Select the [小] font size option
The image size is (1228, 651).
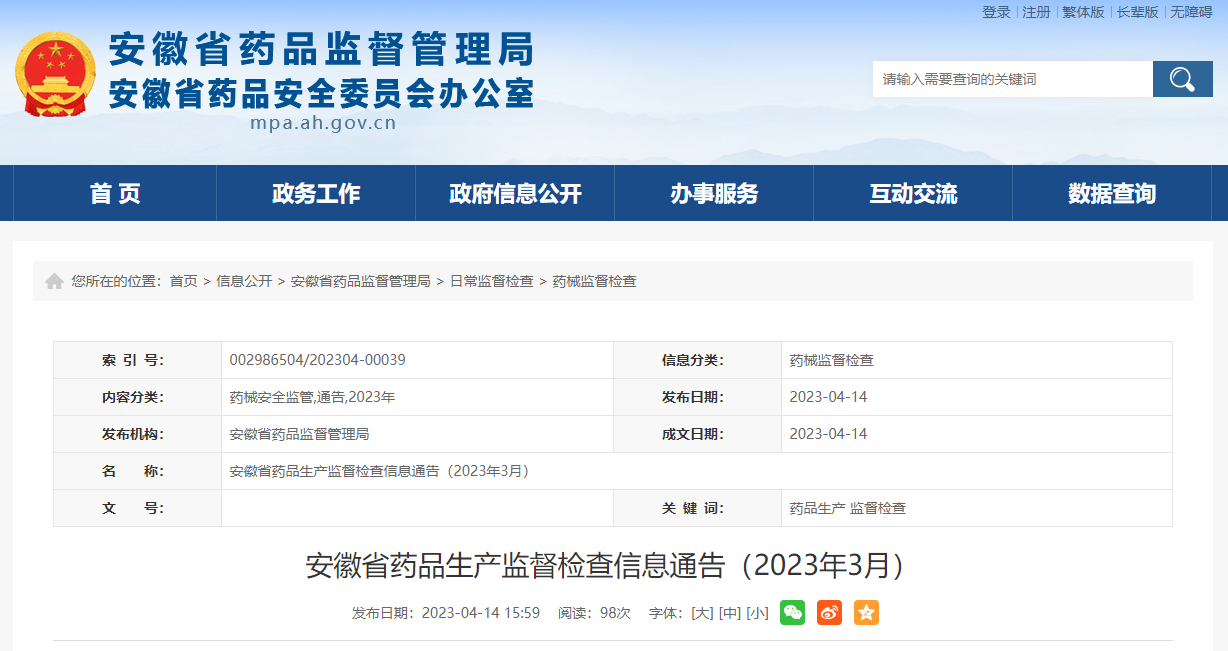click(756, 612)
